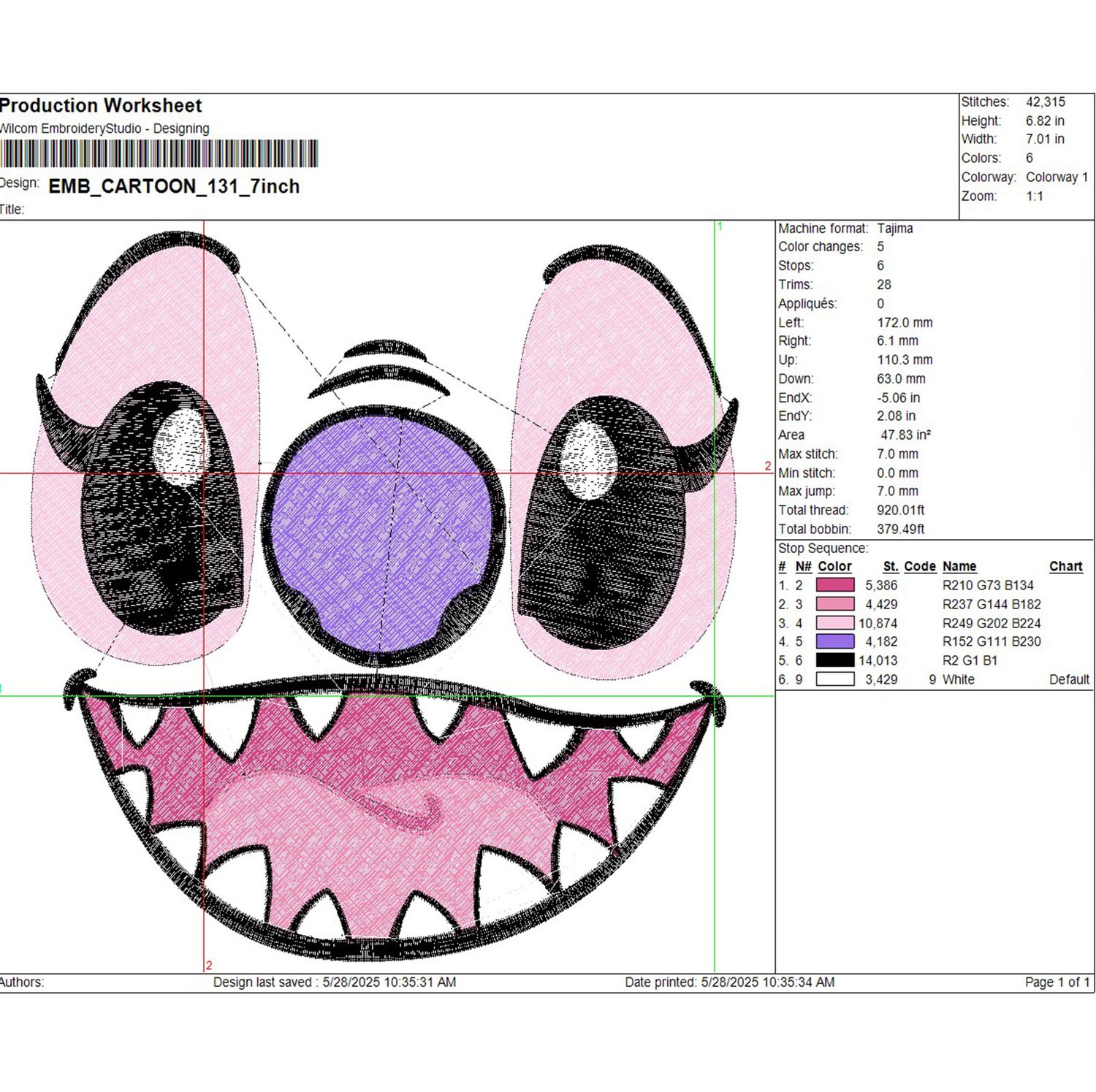Click the pink R237 G144 B182 swatch
Image resolution: width=1096 pixels, height=1092 pixels.
[x=835, y=604]
